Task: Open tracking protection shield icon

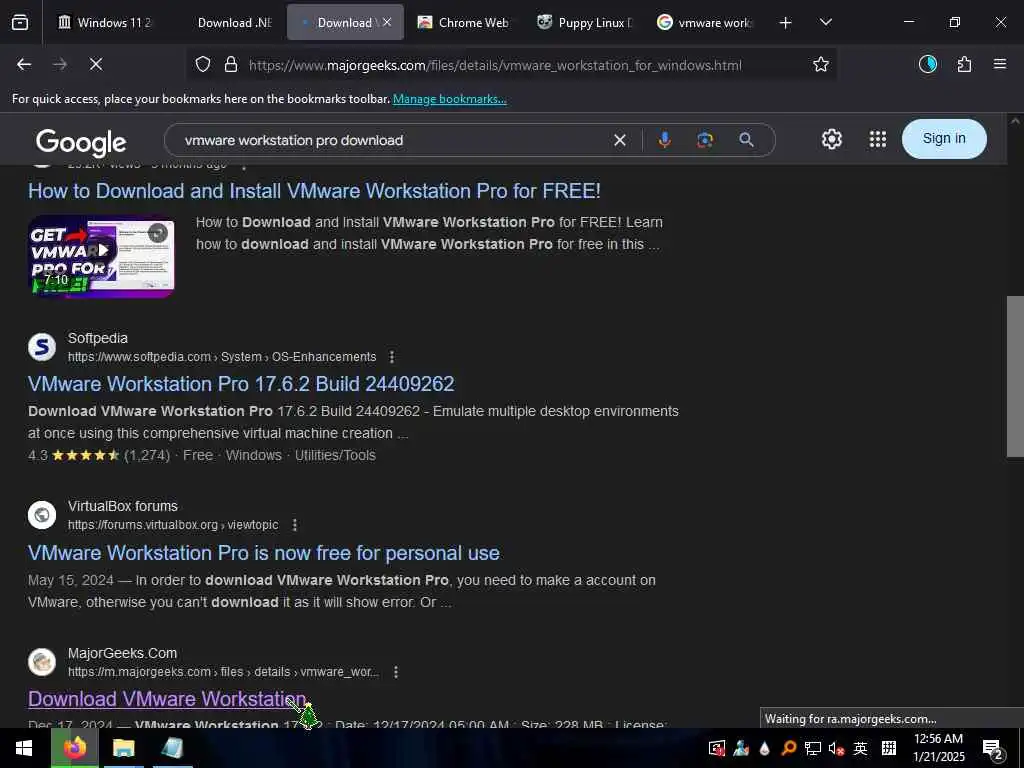Action: click(x=203, y=65)
